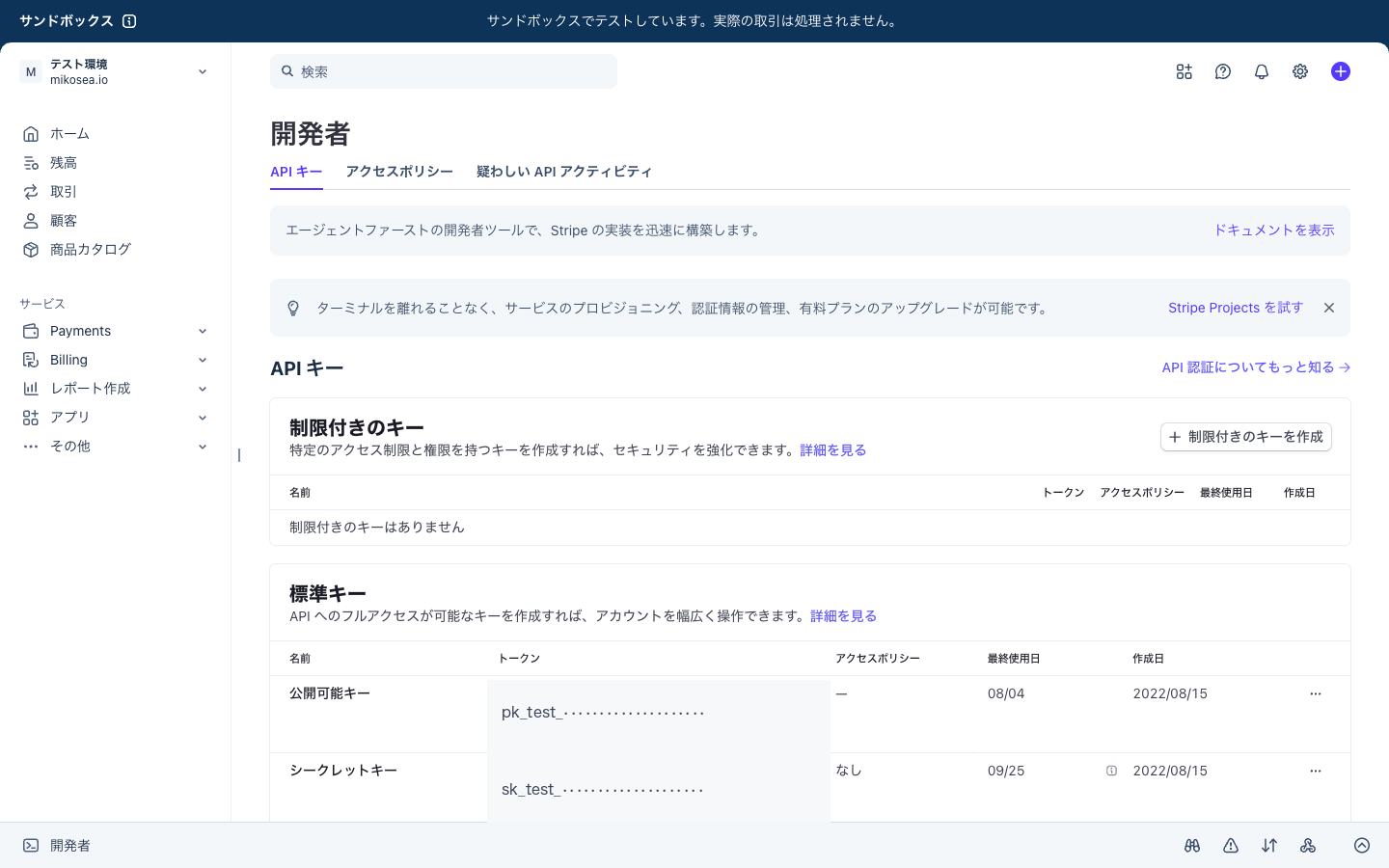Viewport: 1389px width, 868px height.
Task: Click the purple plus create button
Action: click(x=1341, y=71)
